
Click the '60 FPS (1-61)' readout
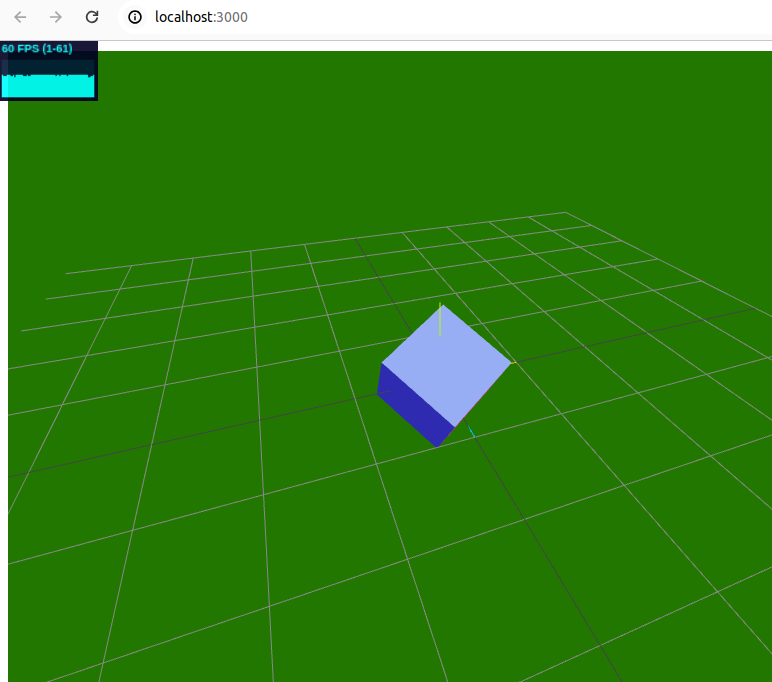coord(37,49)
